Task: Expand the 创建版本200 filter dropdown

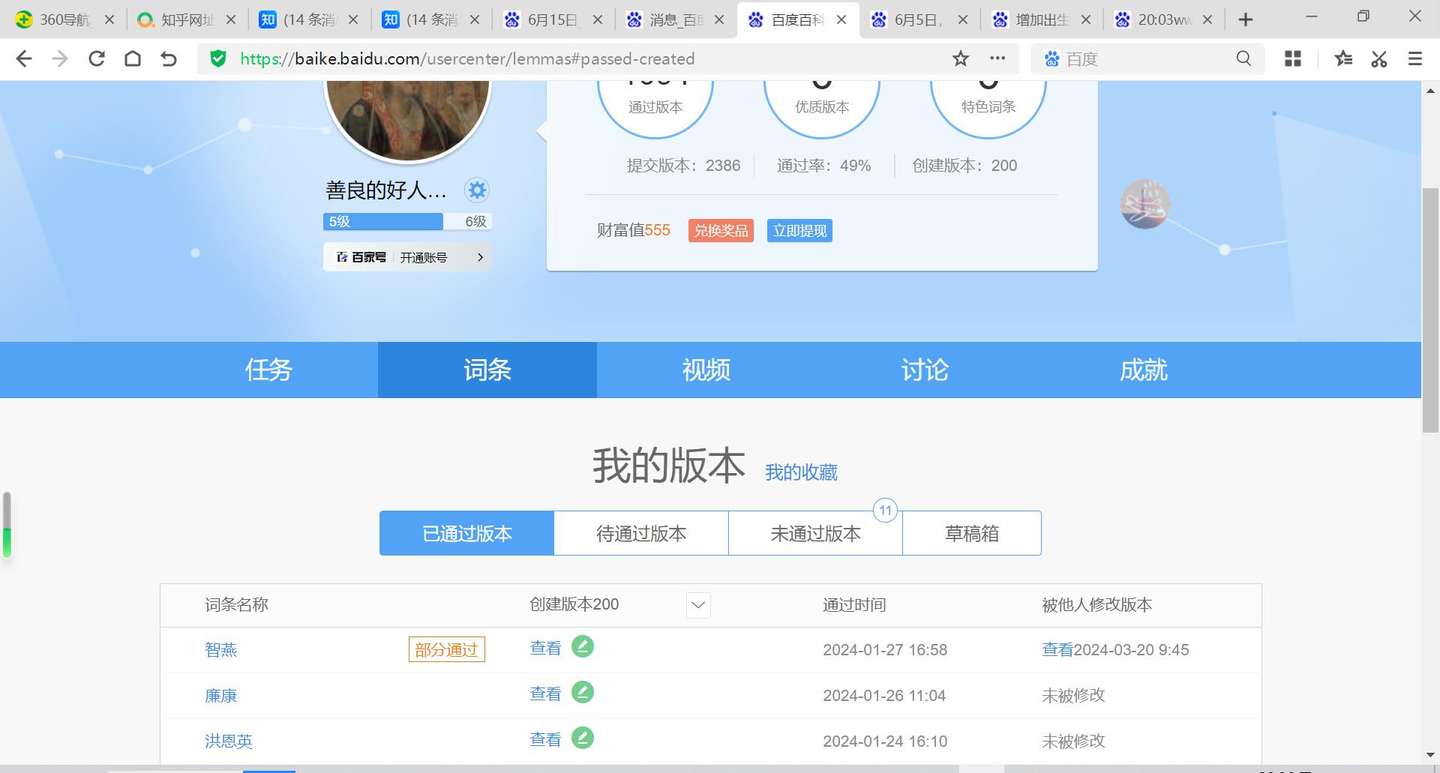Action: 699,605
